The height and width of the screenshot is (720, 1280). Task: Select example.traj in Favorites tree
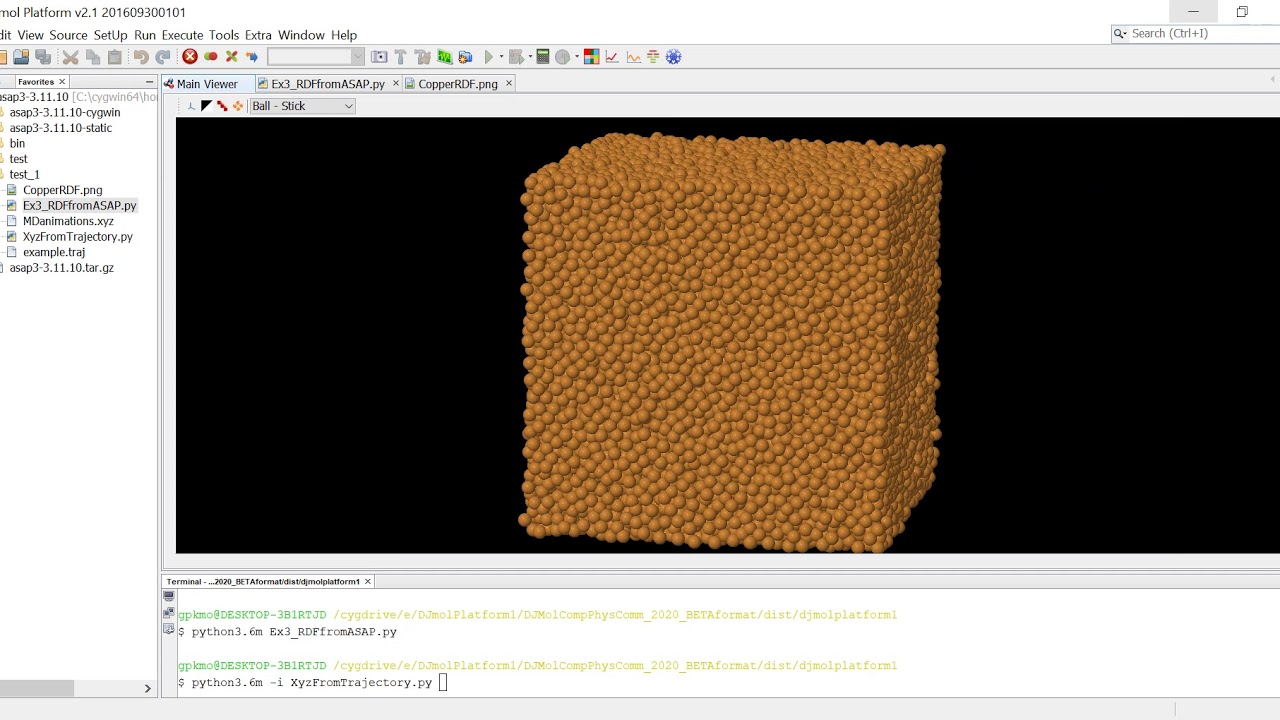(x=53, y=252)
